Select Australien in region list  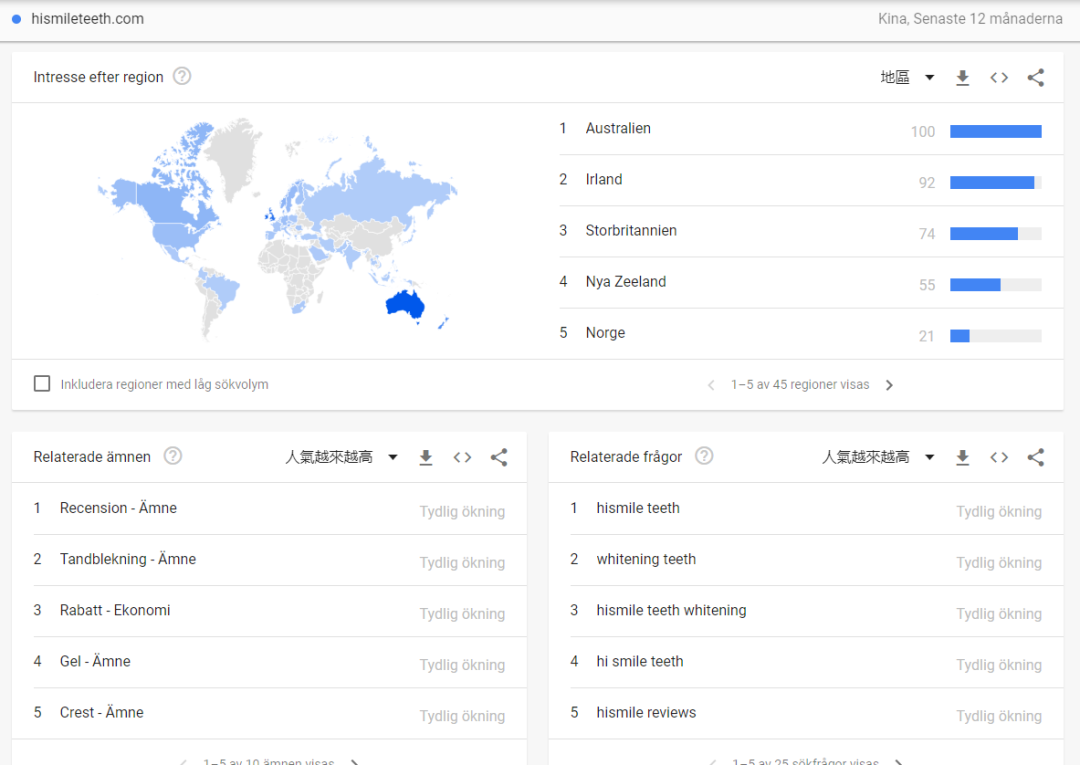point(811,129)
